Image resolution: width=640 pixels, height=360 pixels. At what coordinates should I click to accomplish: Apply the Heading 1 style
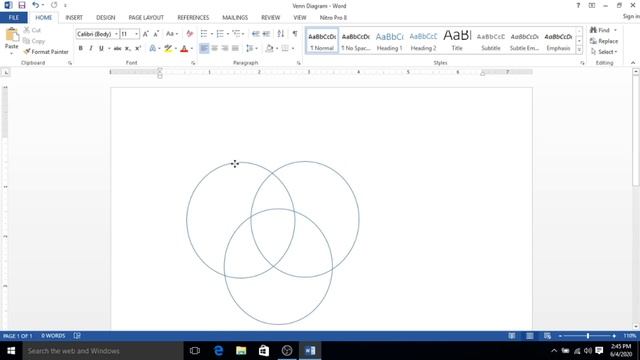[x=389, y=41]
